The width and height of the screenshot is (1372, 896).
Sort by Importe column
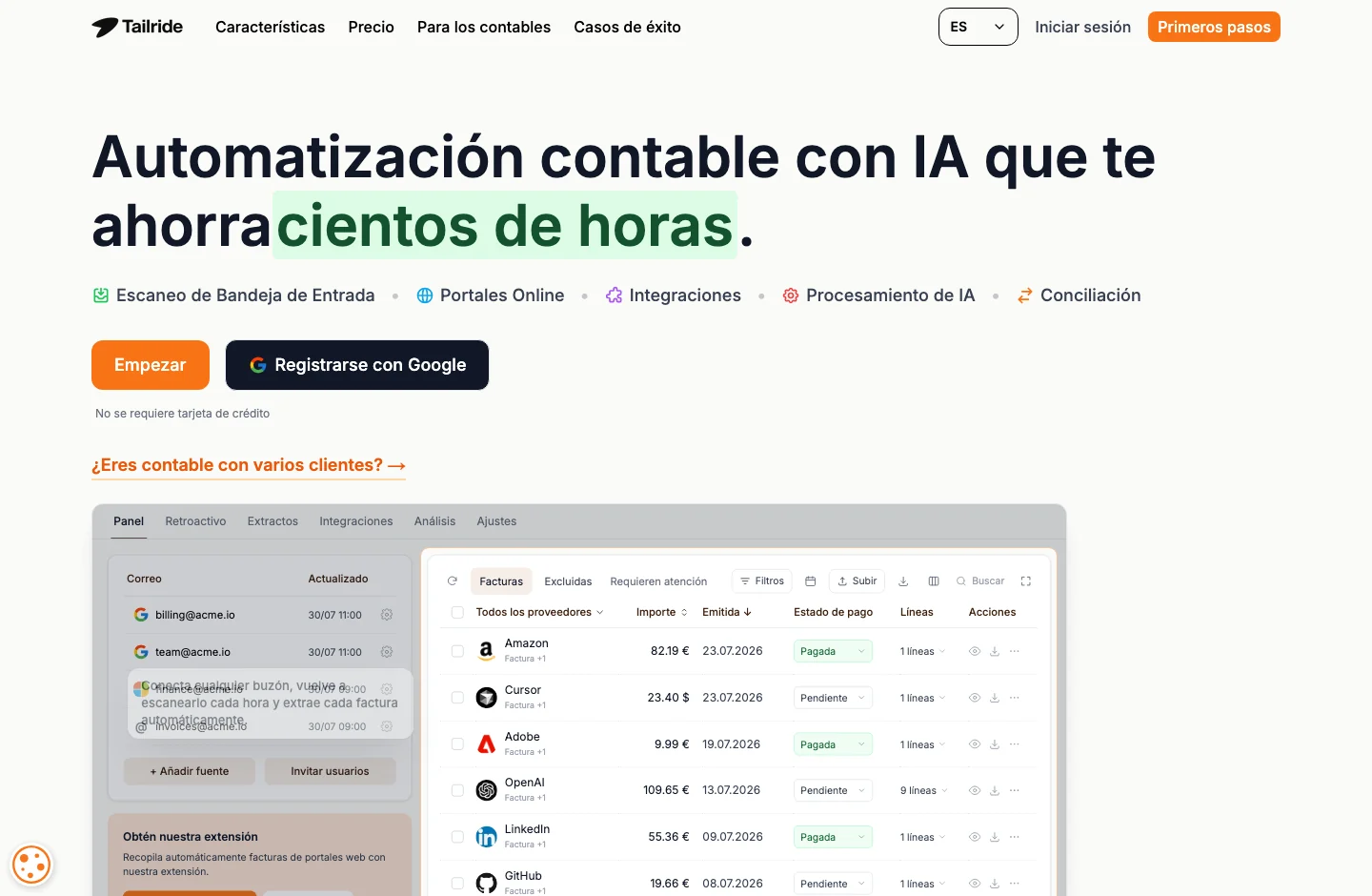661,612
